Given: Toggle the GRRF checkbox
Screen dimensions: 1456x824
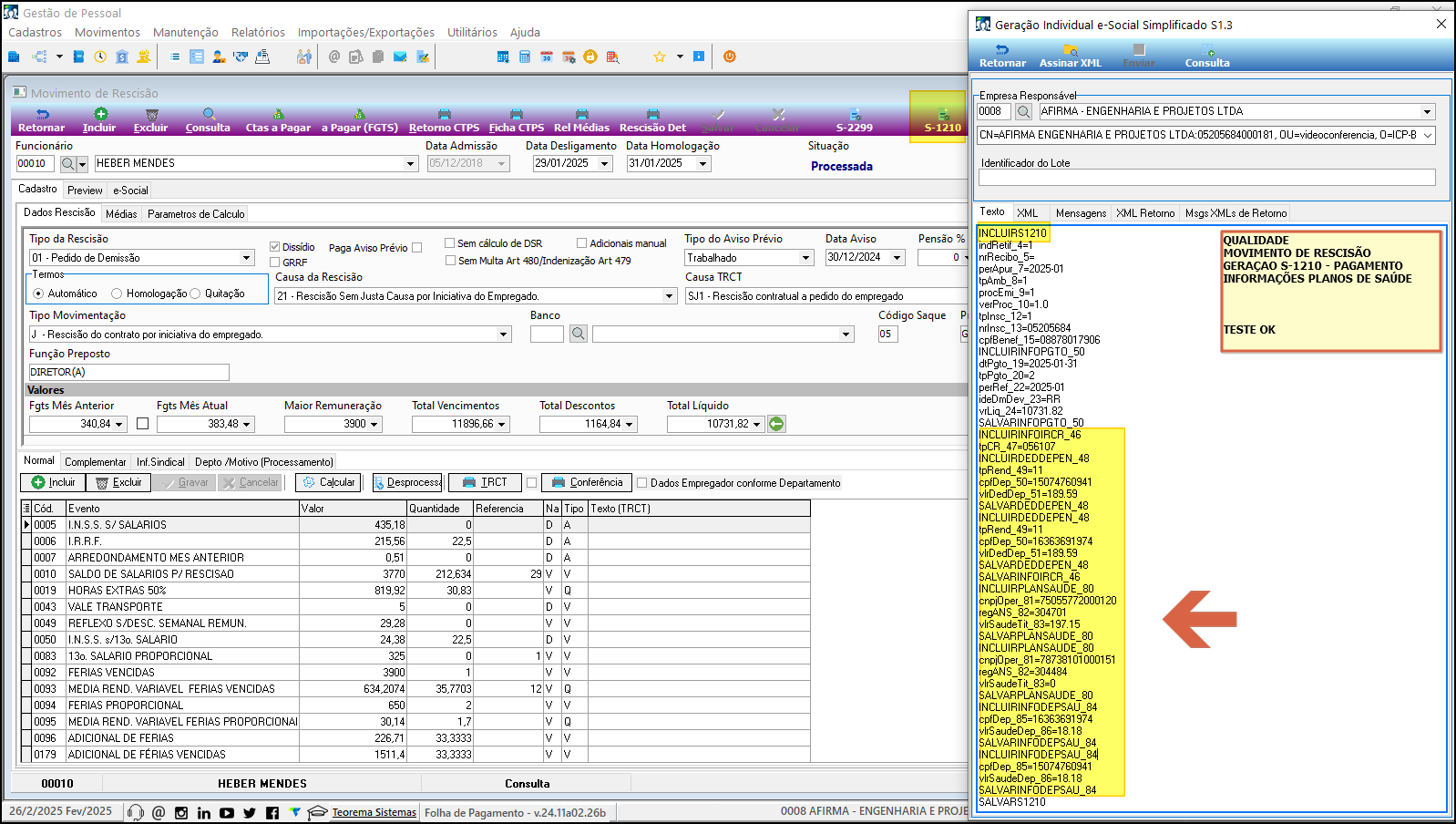Looking at the screenshot, I should (274, 263).
